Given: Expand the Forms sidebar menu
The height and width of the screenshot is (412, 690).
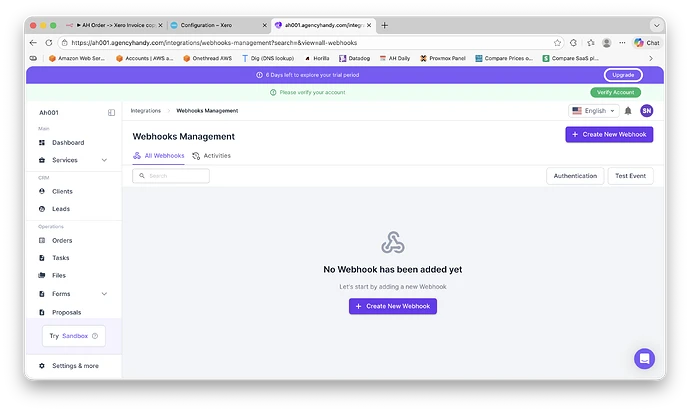Looking at the screenshot, I should 104,294.
